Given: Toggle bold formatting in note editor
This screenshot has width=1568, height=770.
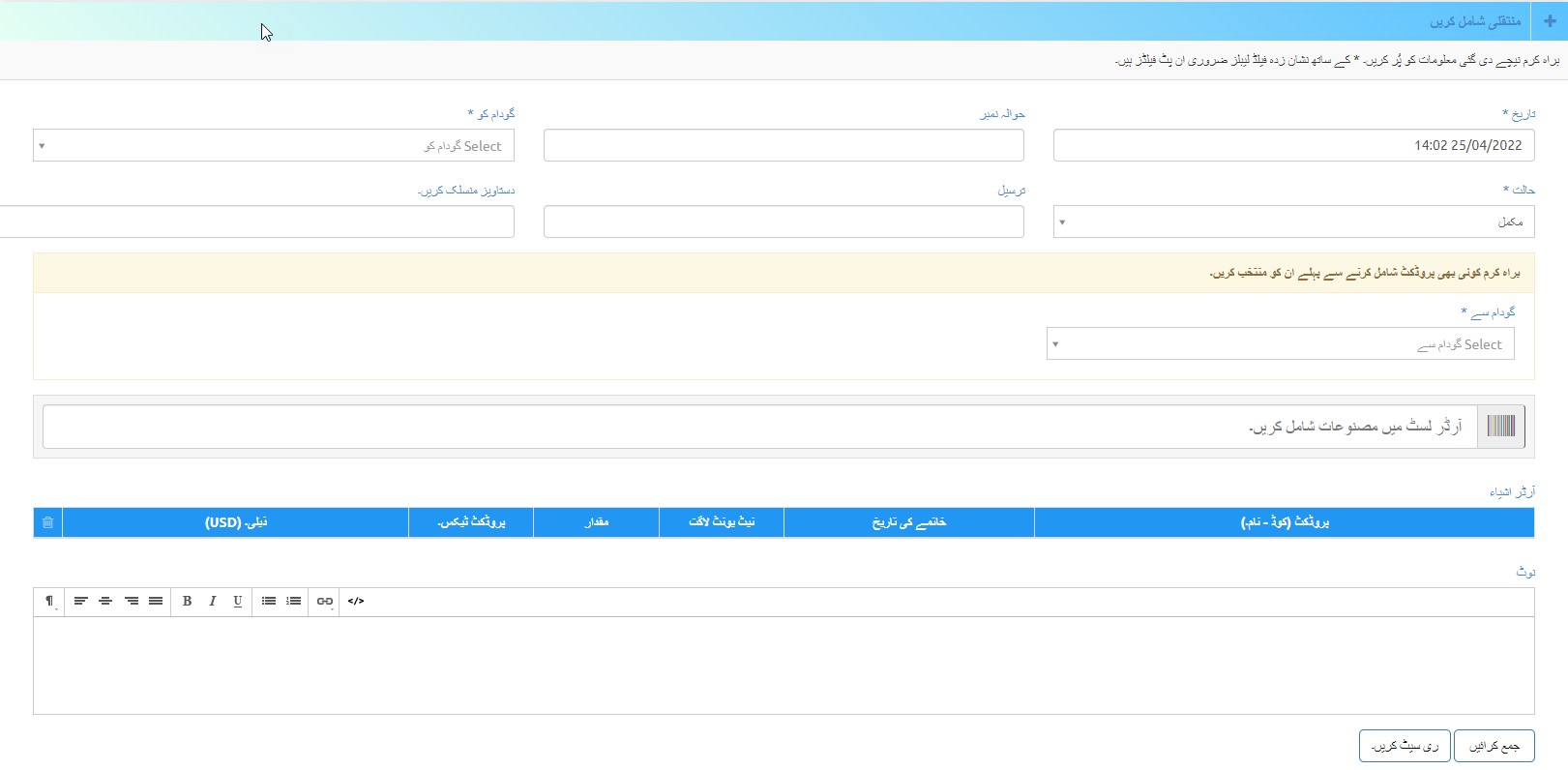Looking at the screenshot, I should [187, 602].
